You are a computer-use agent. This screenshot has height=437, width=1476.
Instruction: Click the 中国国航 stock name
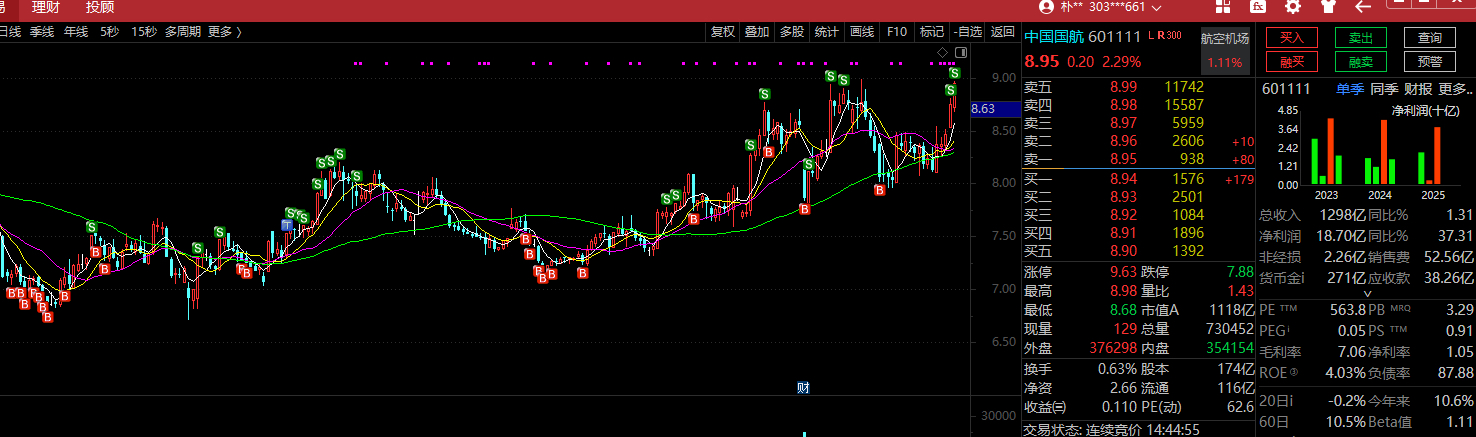(1053, 37)
